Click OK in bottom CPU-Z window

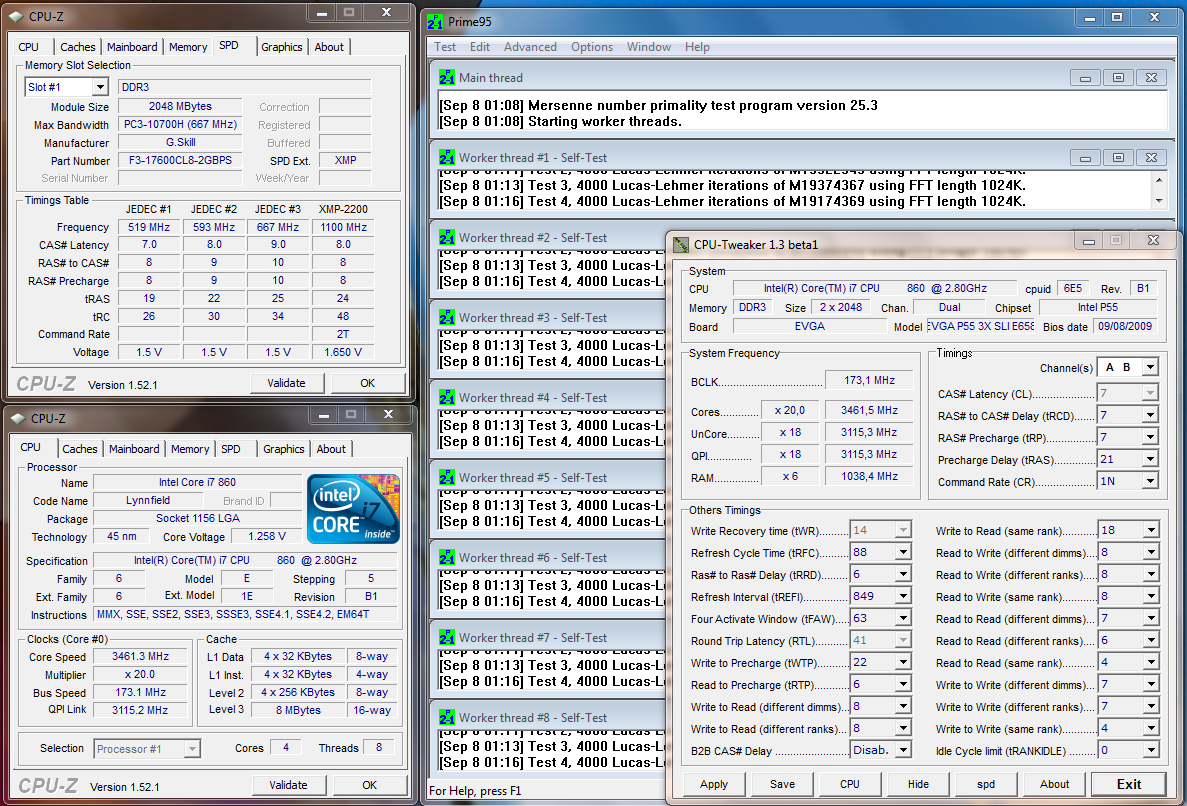369,785
